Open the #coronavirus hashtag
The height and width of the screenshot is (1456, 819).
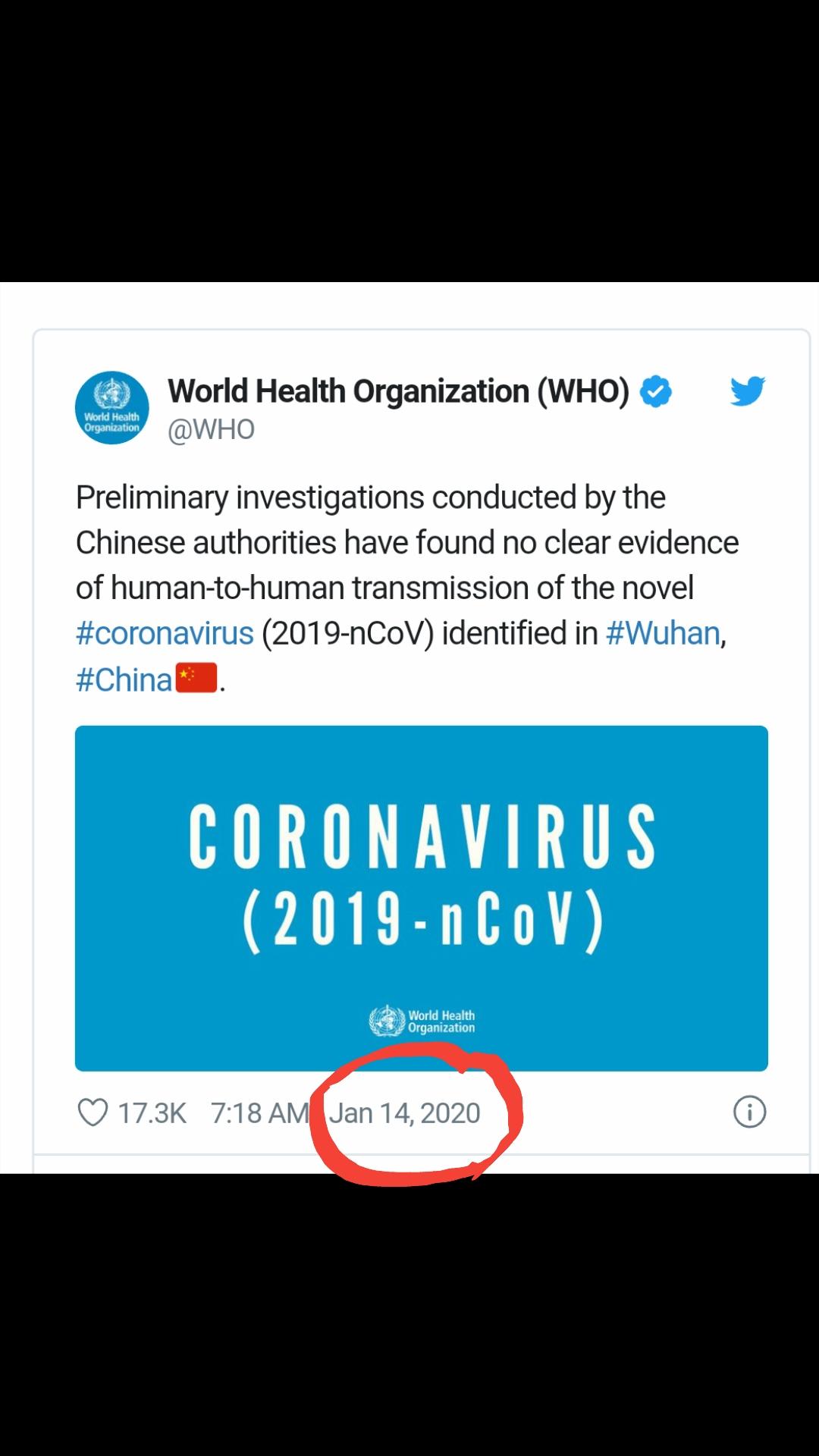[165, 633]
